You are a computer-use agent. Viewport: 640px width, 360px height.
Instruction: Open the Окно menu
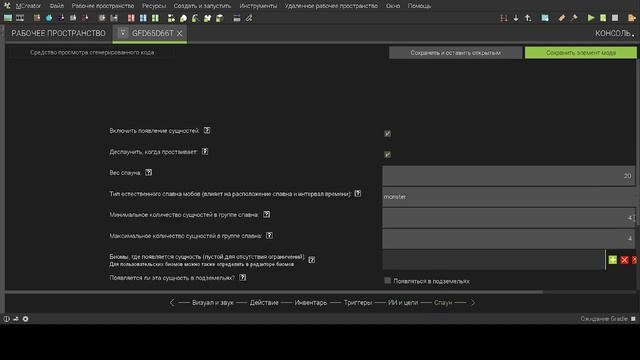tap(393, 6)
